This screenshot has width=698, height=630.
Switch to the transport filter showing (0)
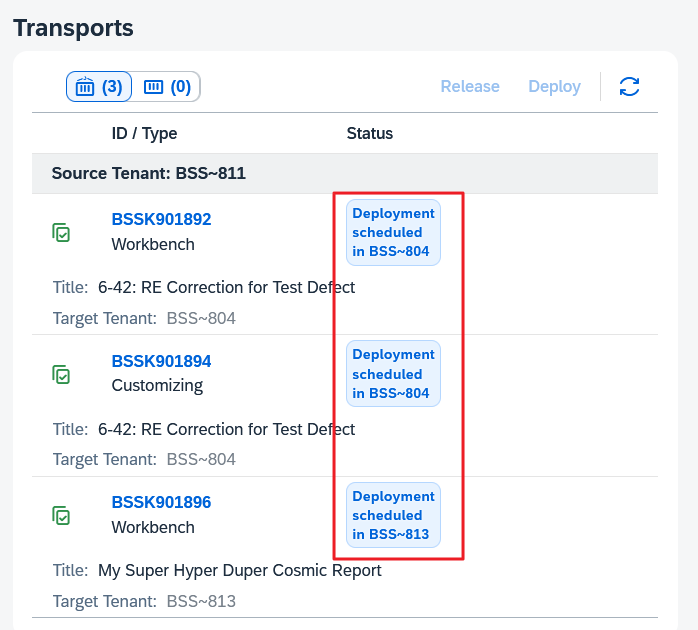point(167,87)
